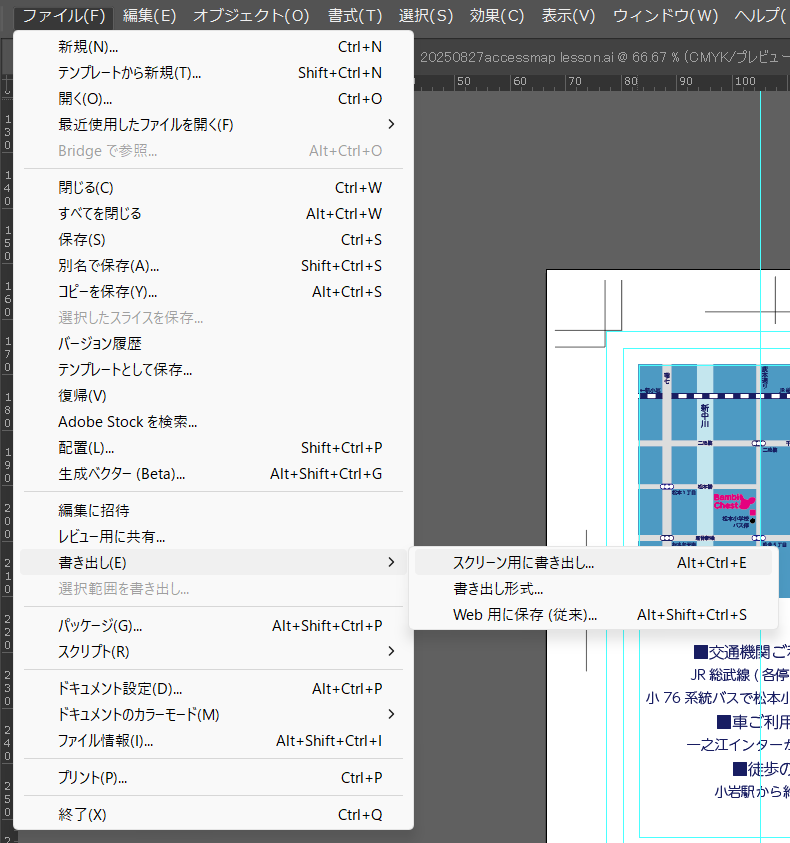Click the 効果(C) menu
This screenshot has height=843, width=790.
(497, 16)
